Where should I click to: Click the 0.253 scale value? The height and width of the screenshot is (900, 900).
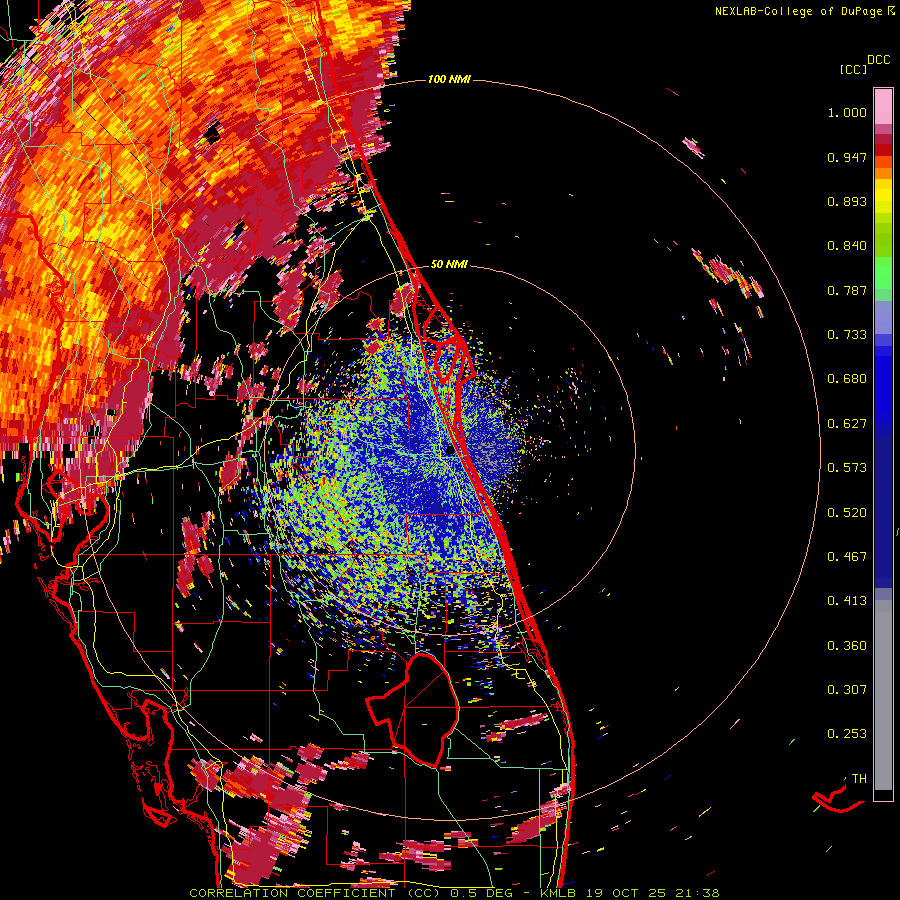[x=847, y=734]
